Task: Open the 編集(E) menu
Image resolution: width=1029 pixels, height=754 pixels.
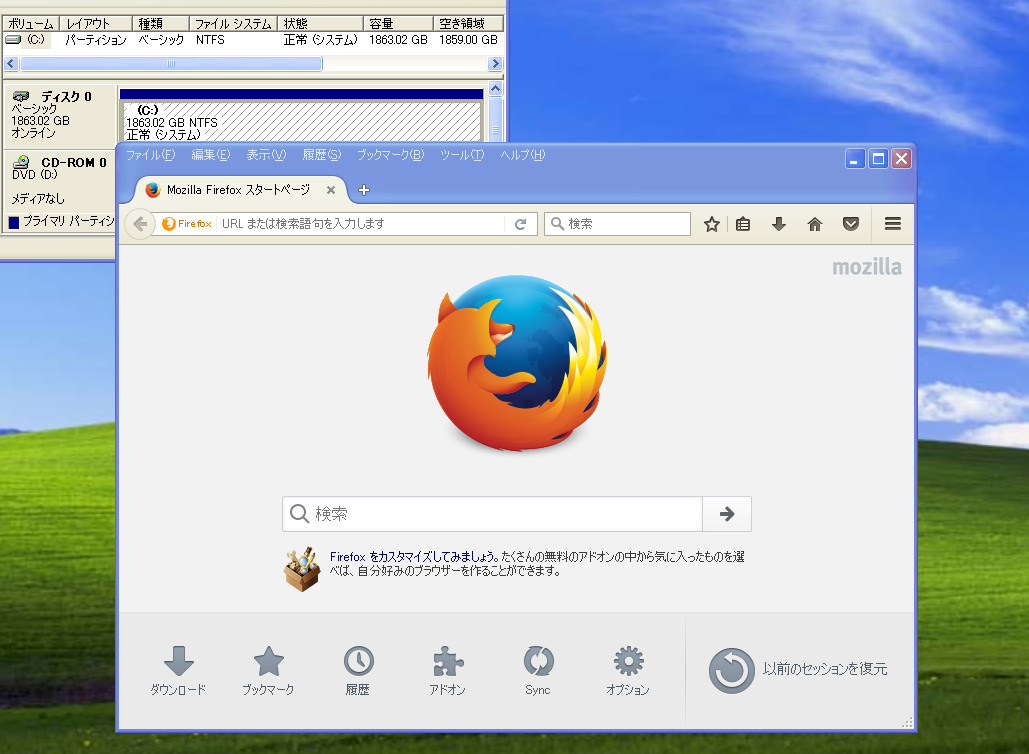Action: click(x=211, y=155)
